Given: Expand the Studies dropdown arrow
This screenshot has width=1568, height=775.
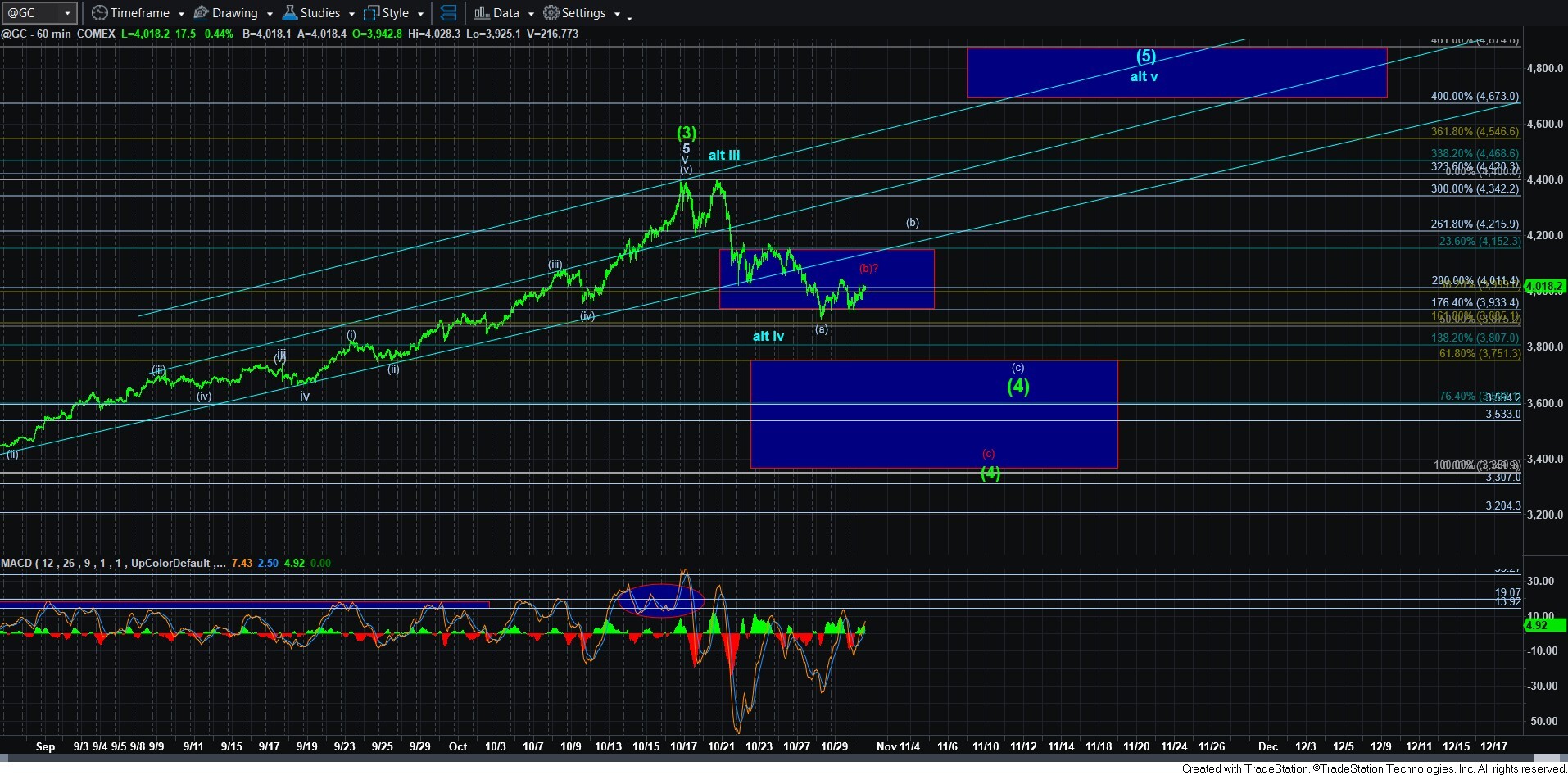Looking at the screenshot, I should 351,14.
